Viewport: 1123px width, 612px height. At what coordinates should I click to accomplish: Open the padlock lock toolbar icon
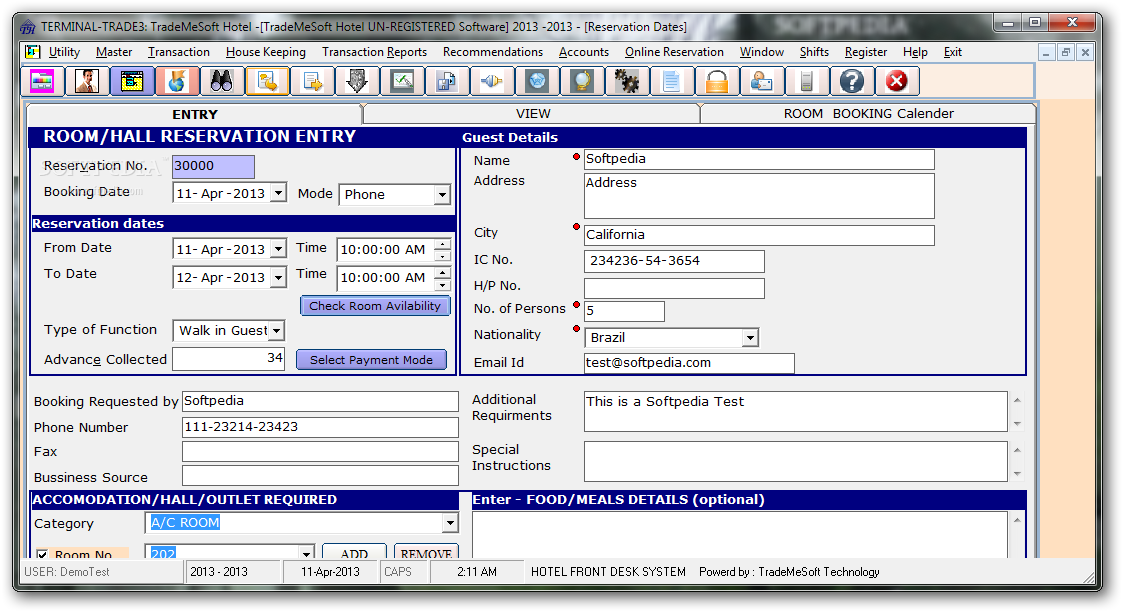pyautogui.click(x=716, y=82)
